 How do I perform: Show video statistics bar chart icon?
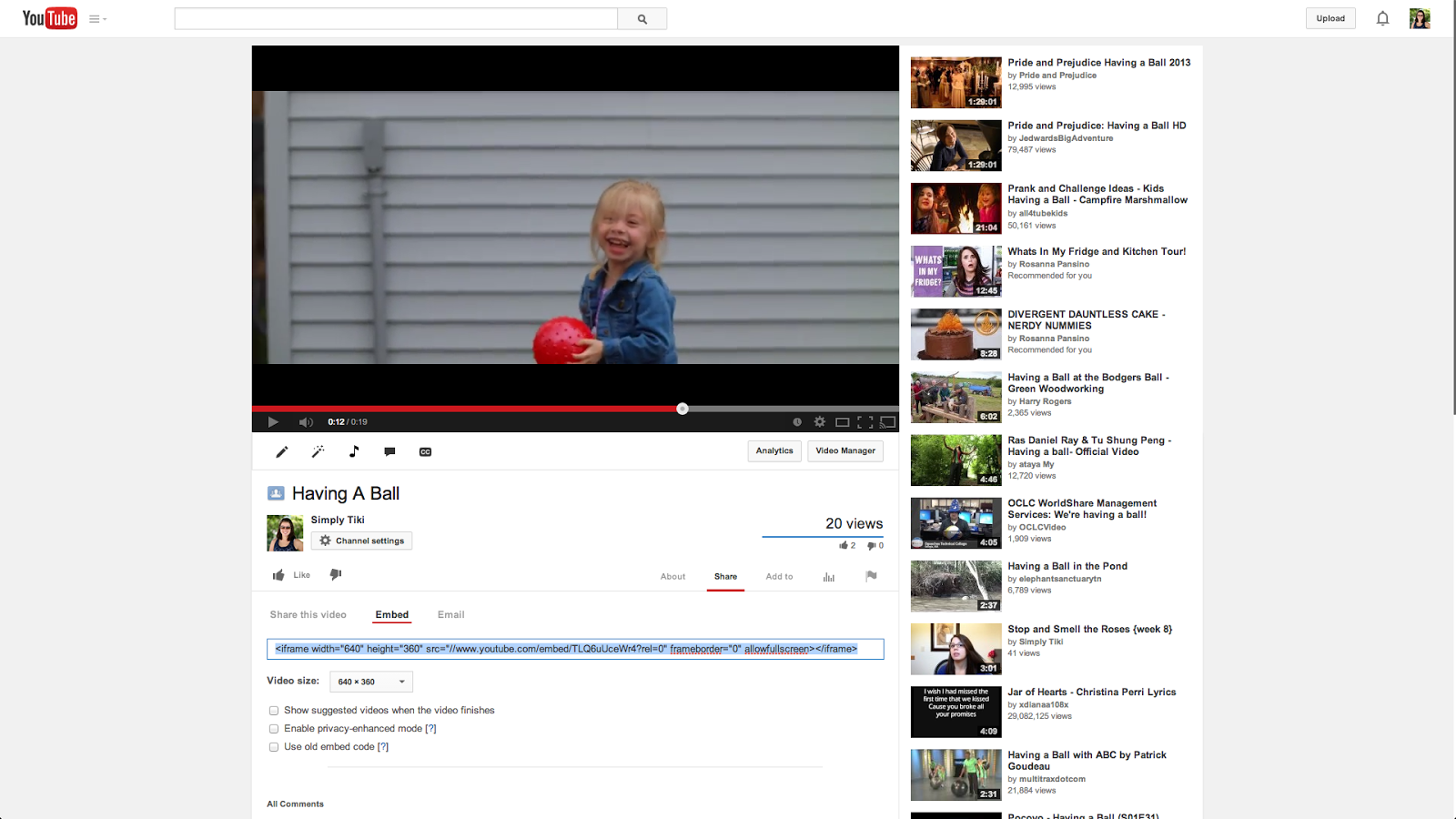(x=829, y=577)
